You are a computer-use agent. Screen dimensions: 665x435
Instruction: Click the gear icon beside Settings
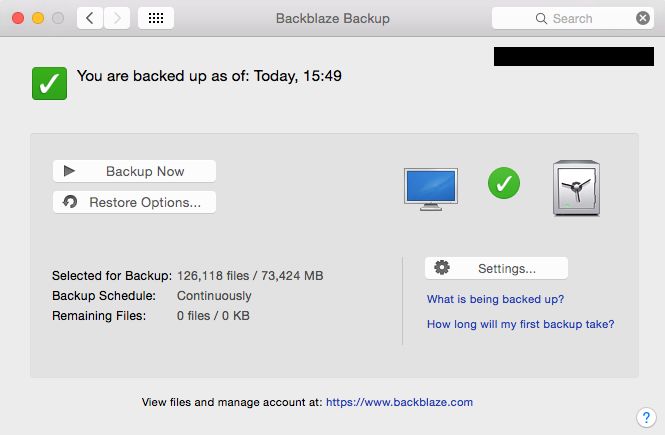click(x=442, y=268)
